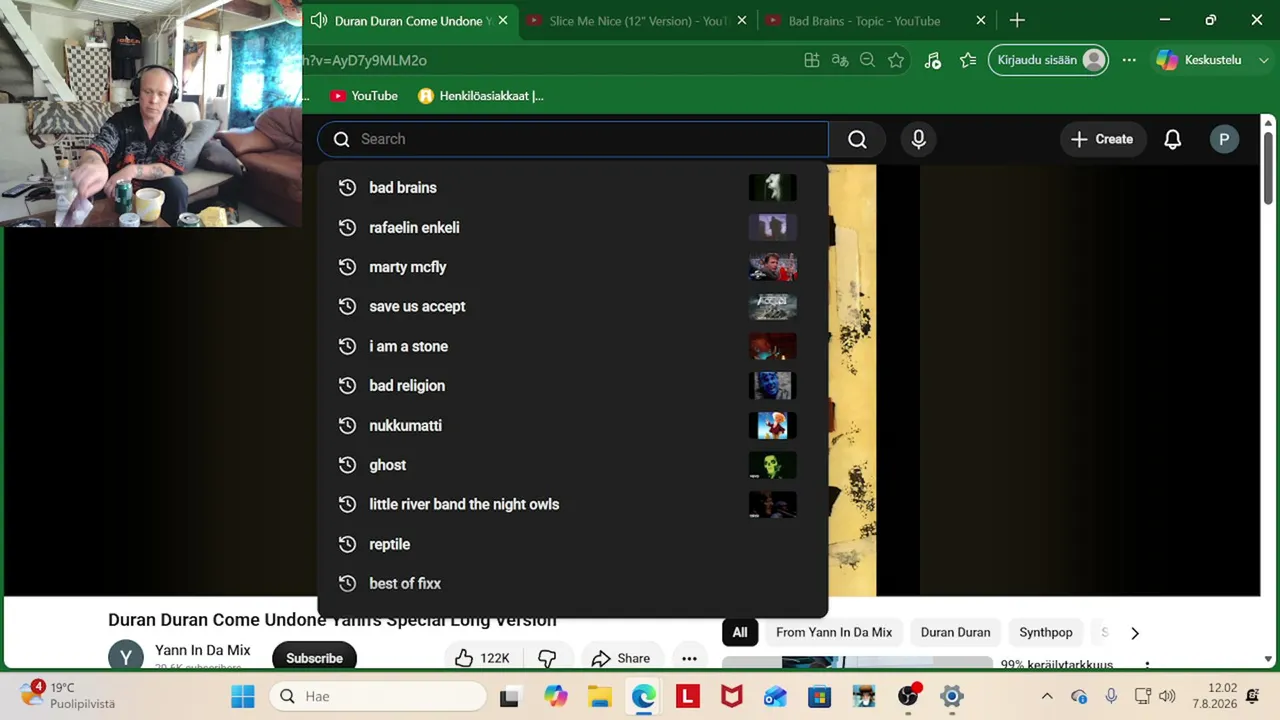This screenshot has height=720, width=1280.
Task: Open the translate page icon
Action: 840,60
